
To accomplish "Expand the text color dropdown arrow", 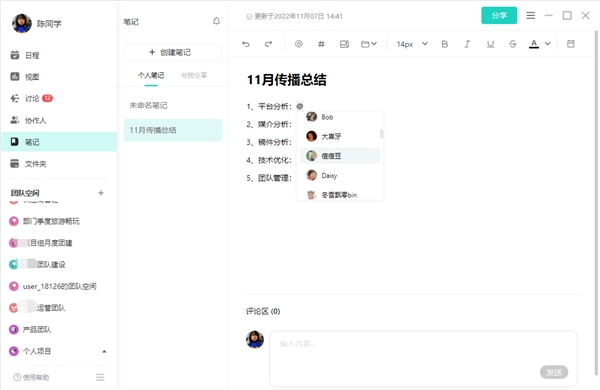I will click(x=548, y=44).
